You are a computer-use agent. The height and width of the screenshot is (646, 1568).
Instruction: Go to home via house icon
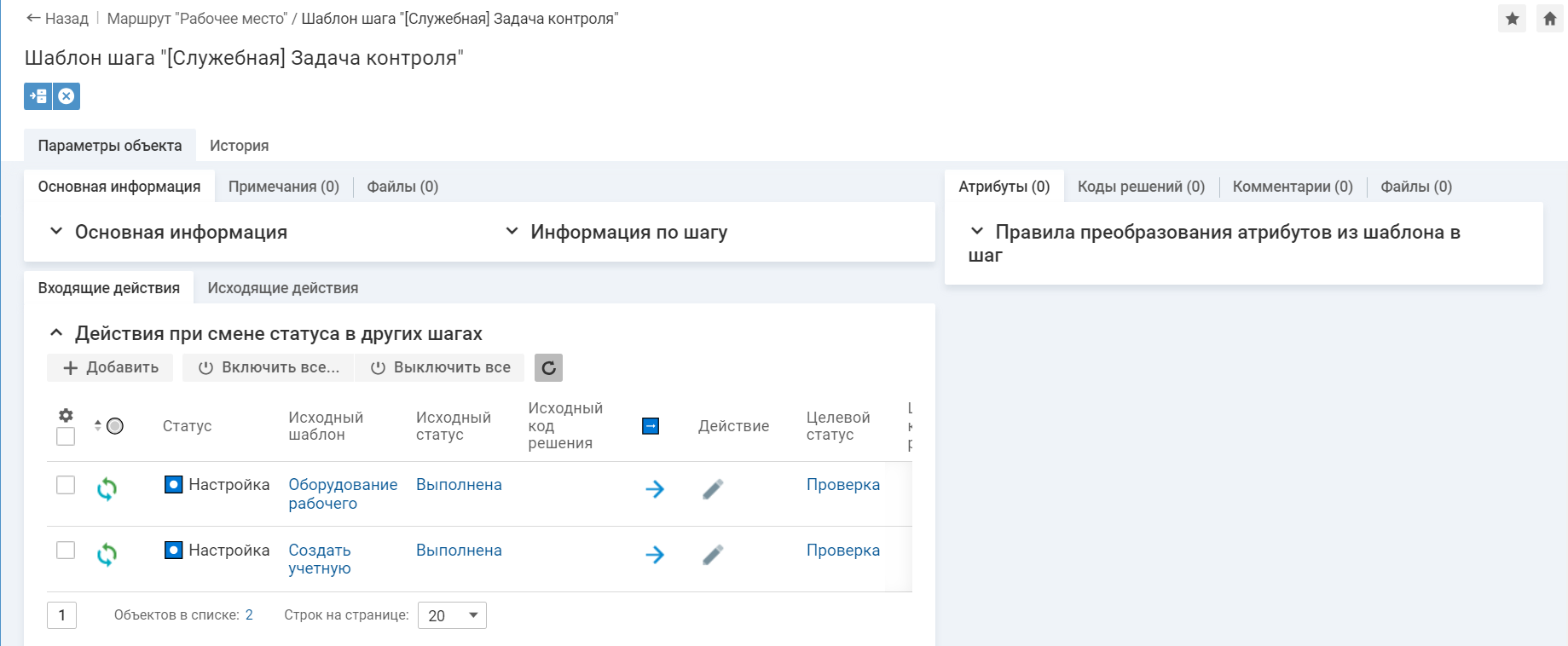click(x=1549, y=19)
